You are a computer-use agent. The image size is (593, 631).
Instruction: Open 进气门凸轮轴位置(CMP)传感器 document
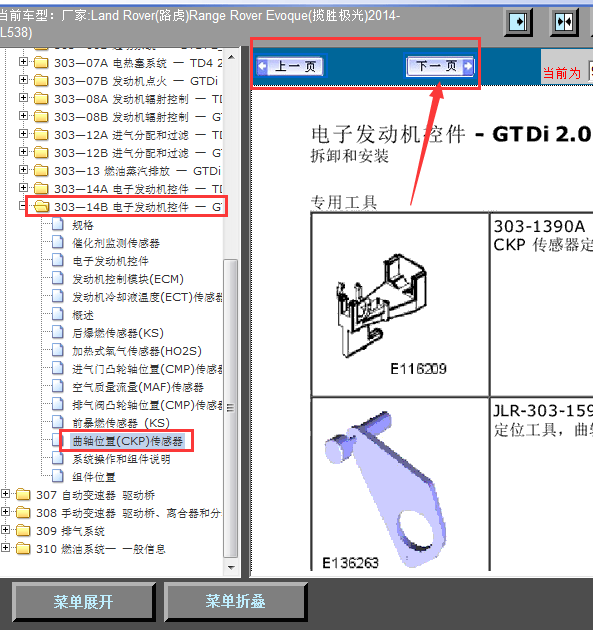click(x=147, y=369)
